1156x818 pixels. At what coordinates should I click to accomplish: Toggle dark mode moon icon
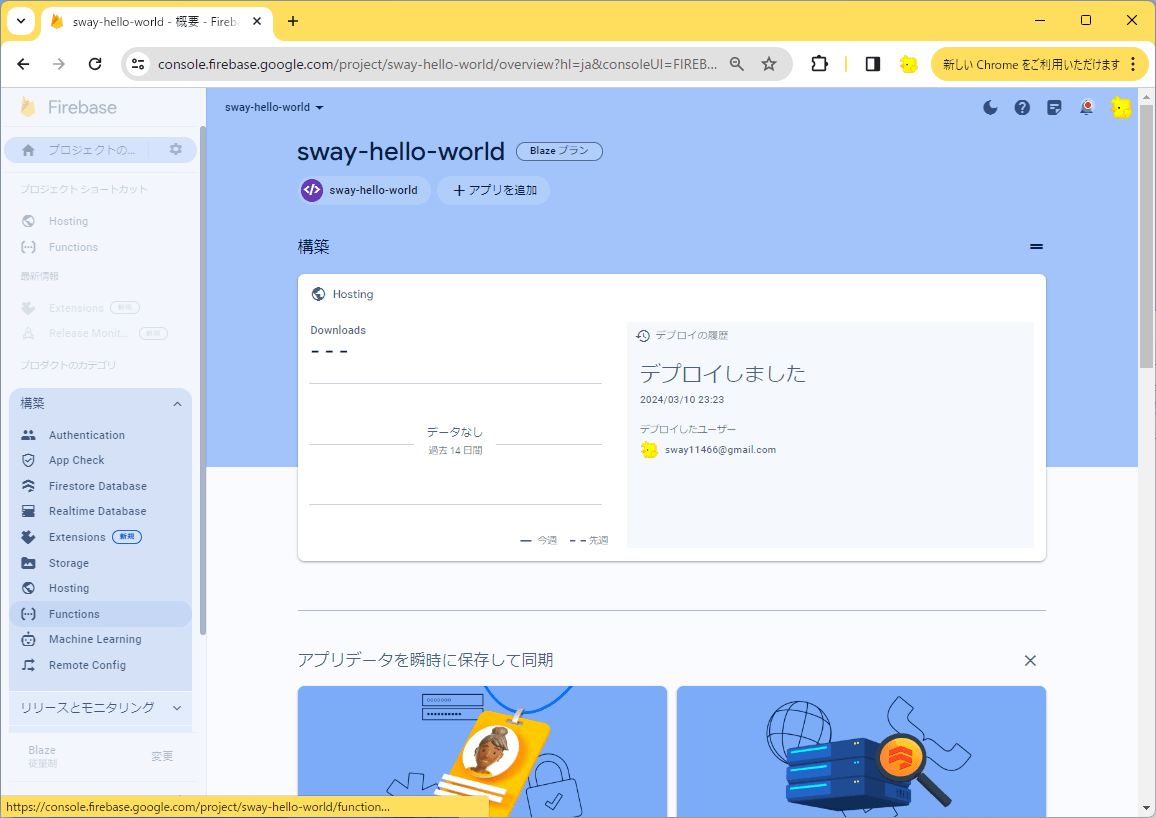[x=990, y=108]
